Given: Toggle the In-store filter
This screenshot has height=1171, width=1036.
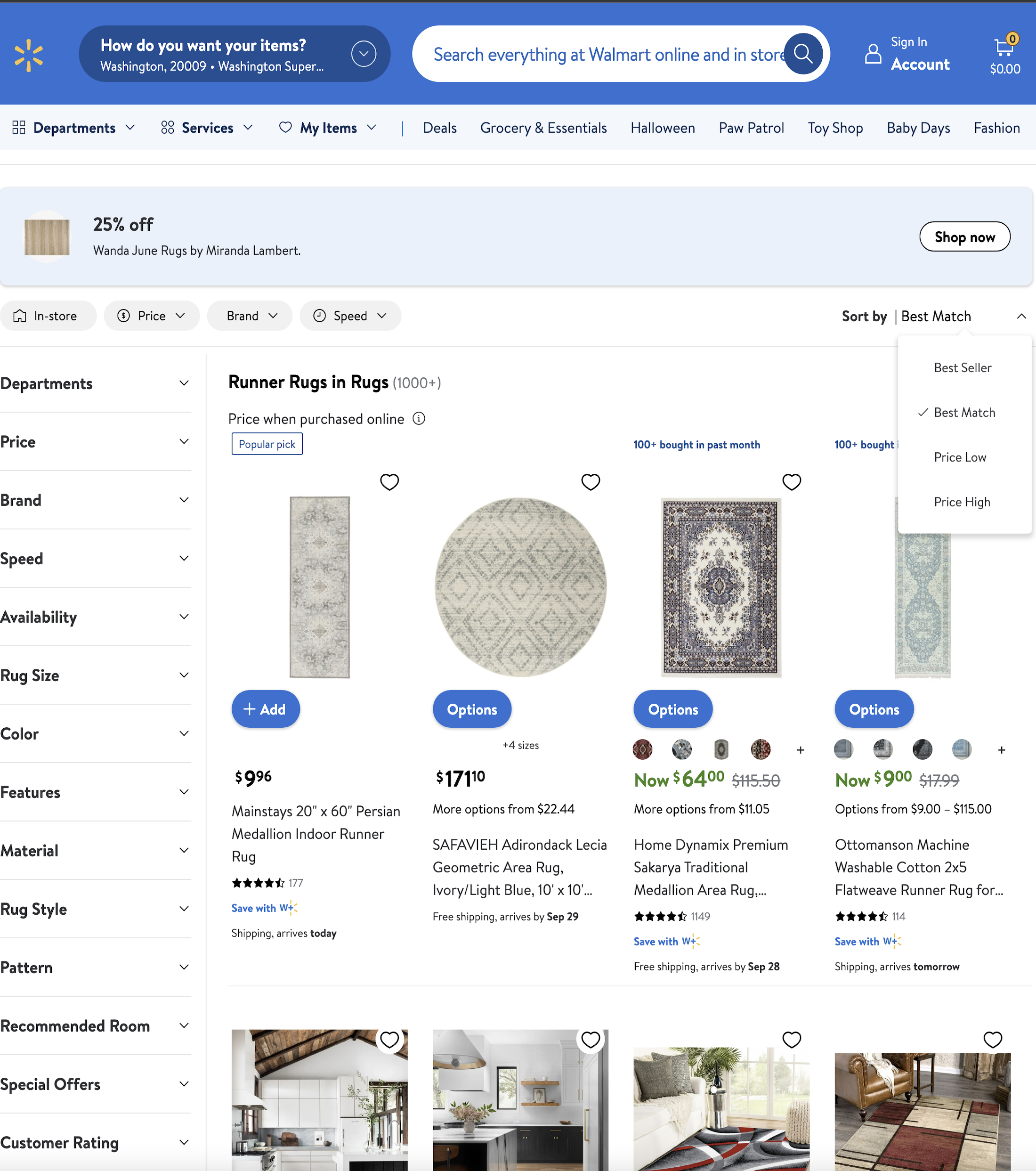Looking at the screenshot, I should coord(48,315).
